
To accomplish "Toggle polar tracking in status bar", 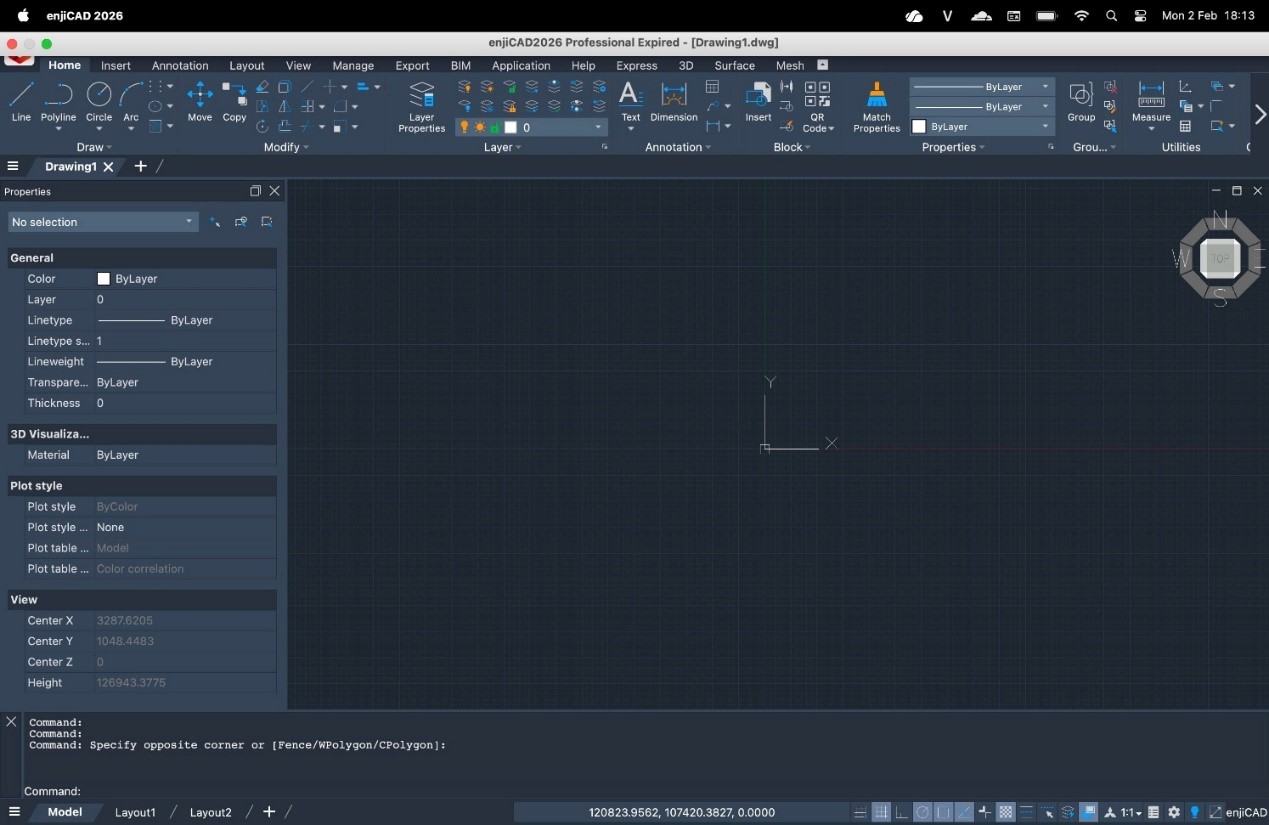I will (x=923, y=812).
